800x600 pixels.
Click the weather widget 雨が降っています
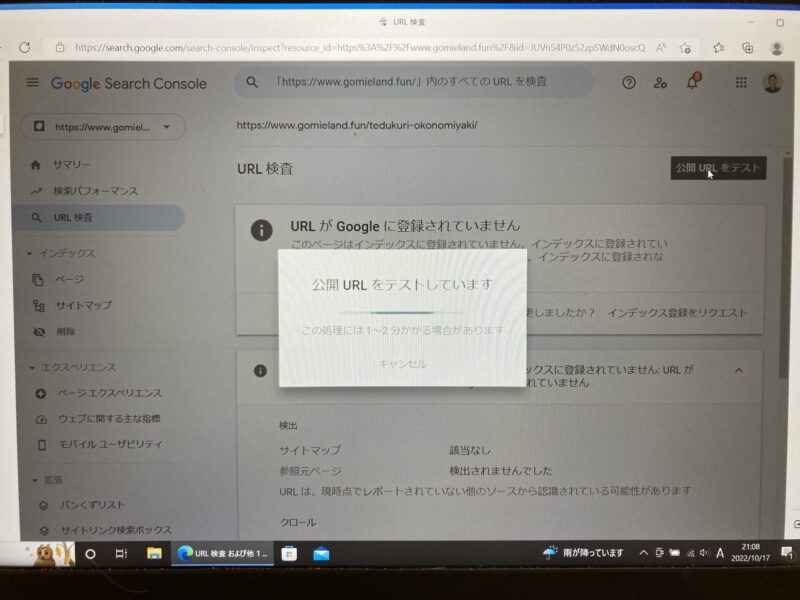(x=583, y=553)
